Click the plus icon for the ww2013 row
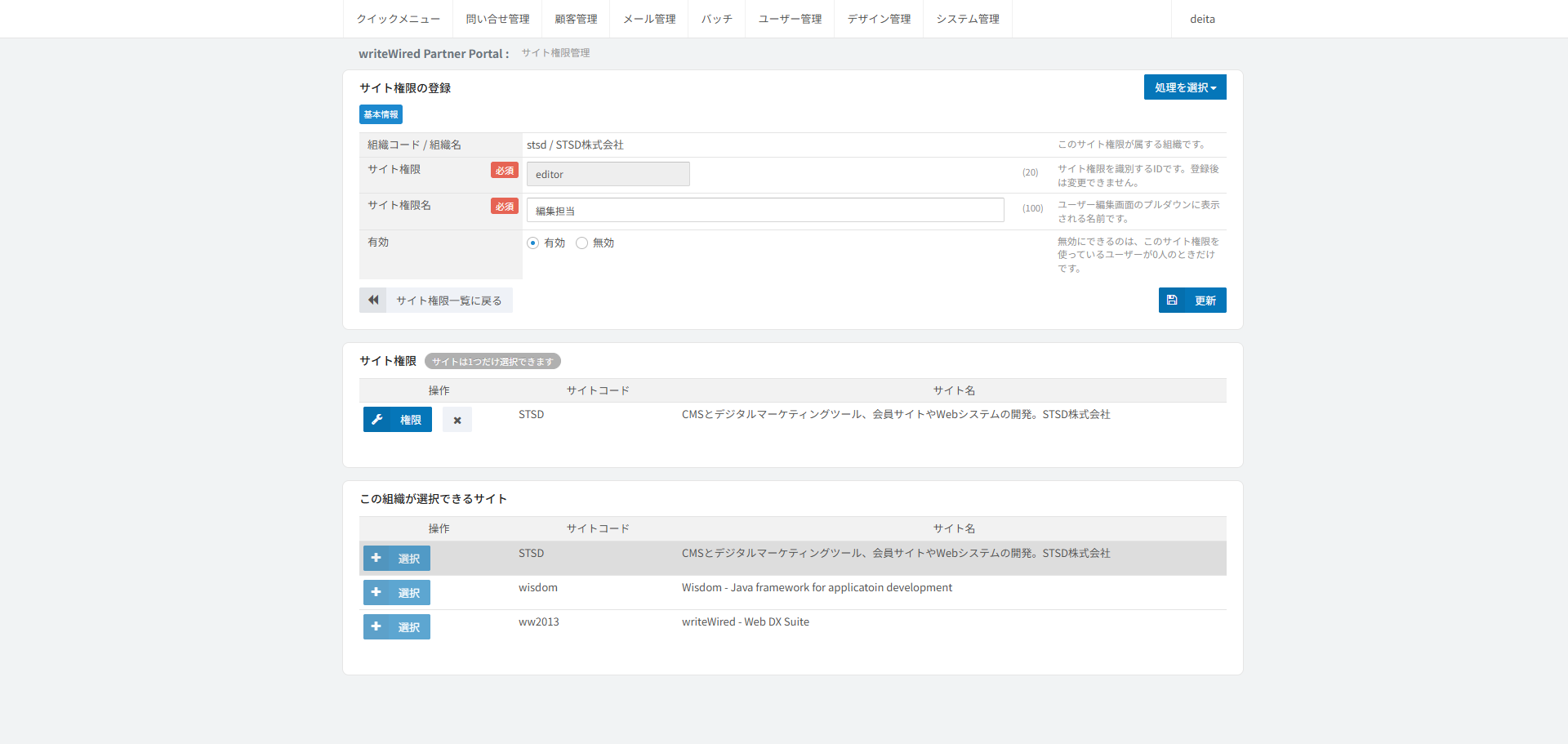 click(376, 626)
